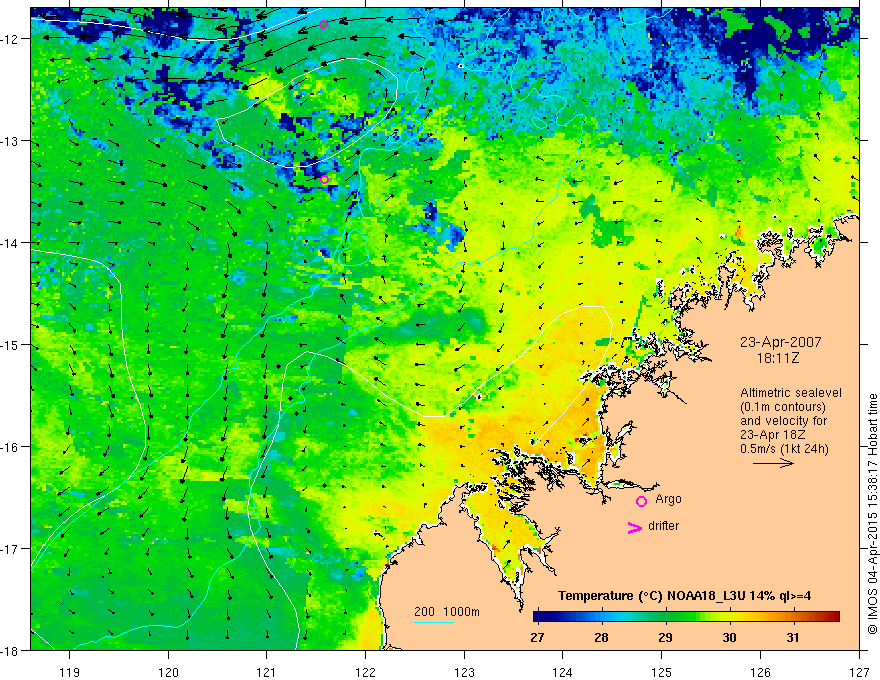Click the longitude '122' axis label
Viewport: 880px width, 680px height.
(x=365, y=672)
